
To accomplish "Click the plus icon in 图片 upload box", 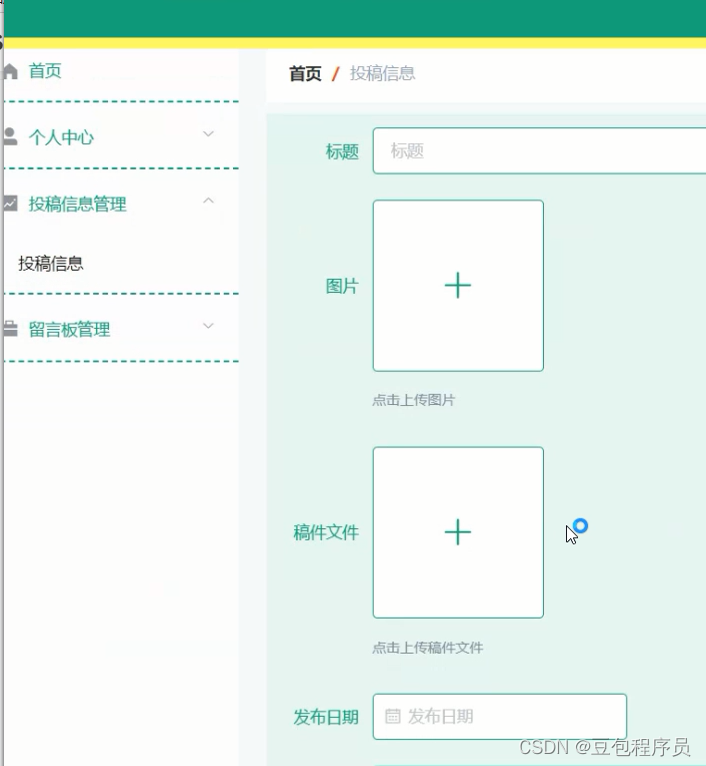I will coord(458,285).
